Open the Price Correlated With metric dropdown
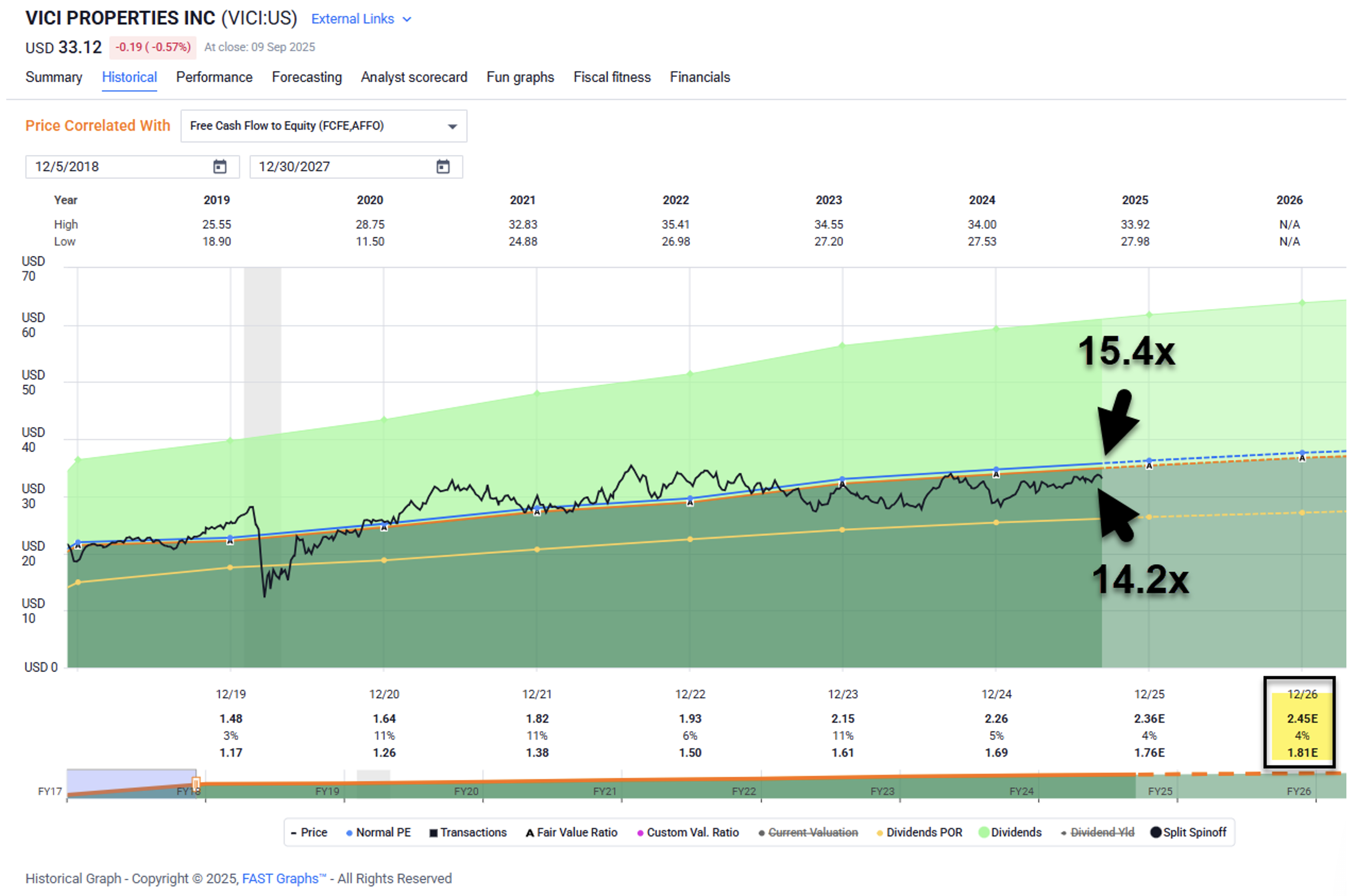Screen dimensions: 1371x896 point(324,126)
